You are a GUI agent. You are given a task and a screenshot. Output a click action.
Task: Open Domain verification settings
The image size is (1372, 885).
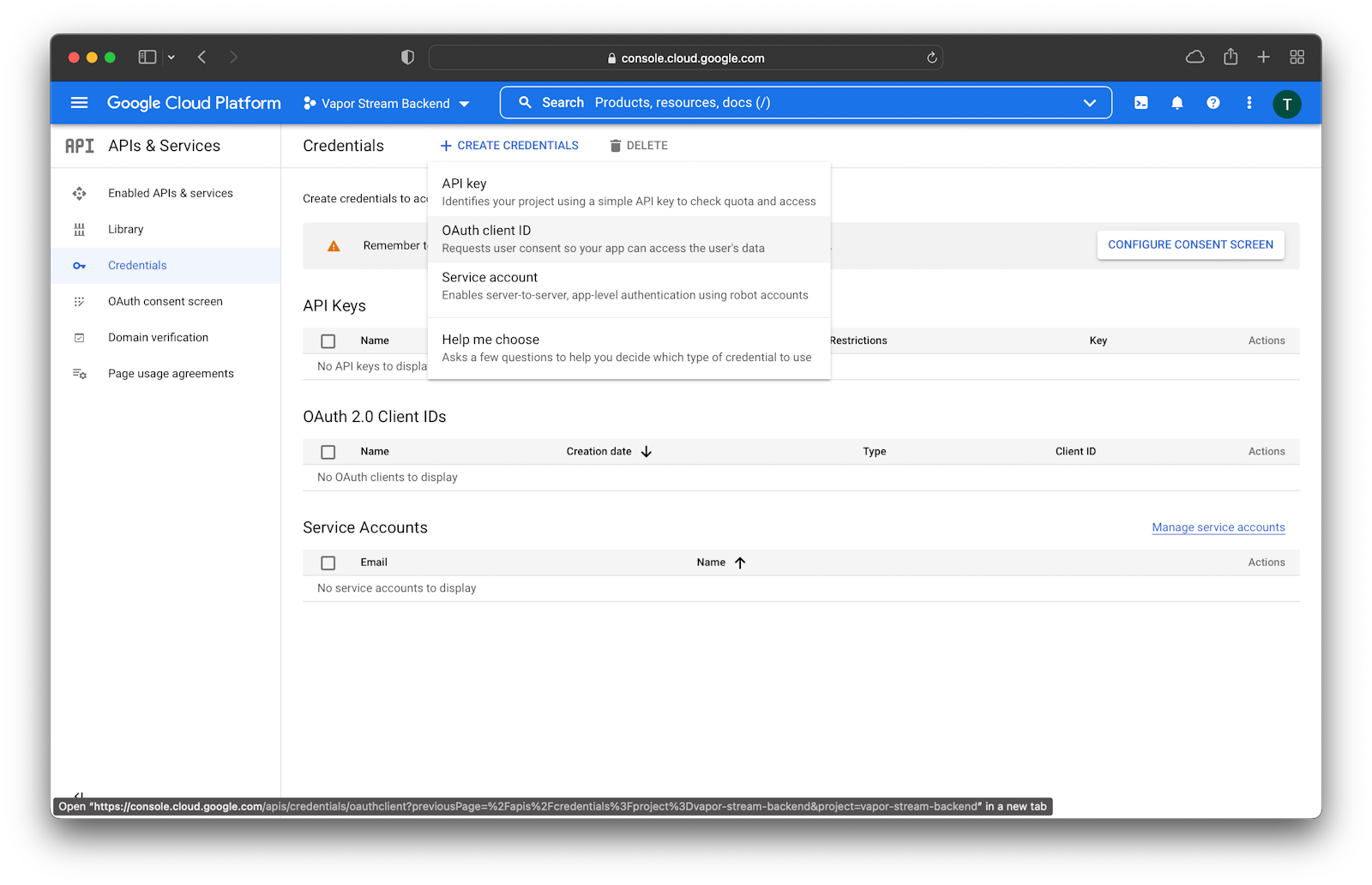pyautogui.click(x=158, y=337)
